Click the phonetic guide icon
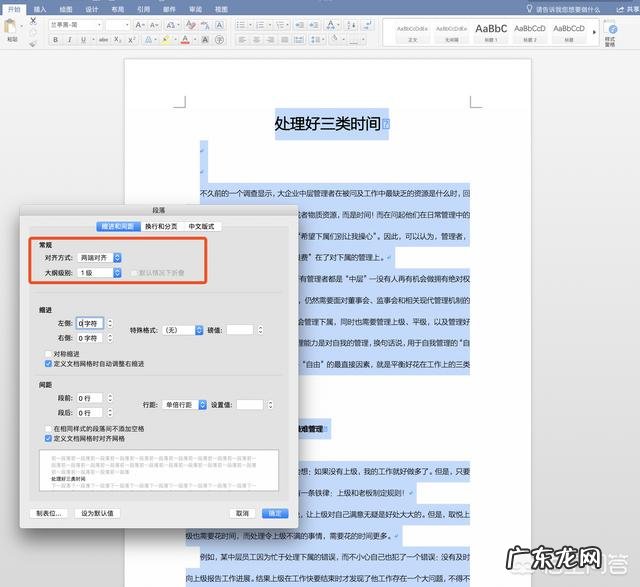Viewport: 640px width, 587px height. (x=206, y=25)
